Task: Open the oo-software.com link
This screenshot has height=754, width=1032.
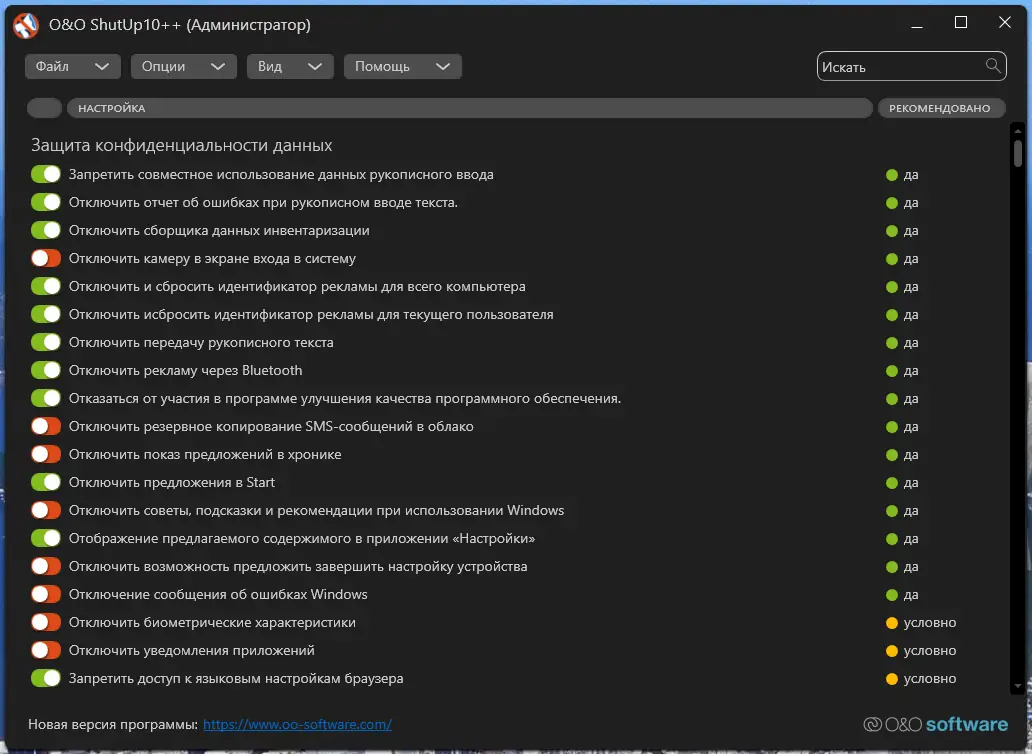Action: pos(297,724)
